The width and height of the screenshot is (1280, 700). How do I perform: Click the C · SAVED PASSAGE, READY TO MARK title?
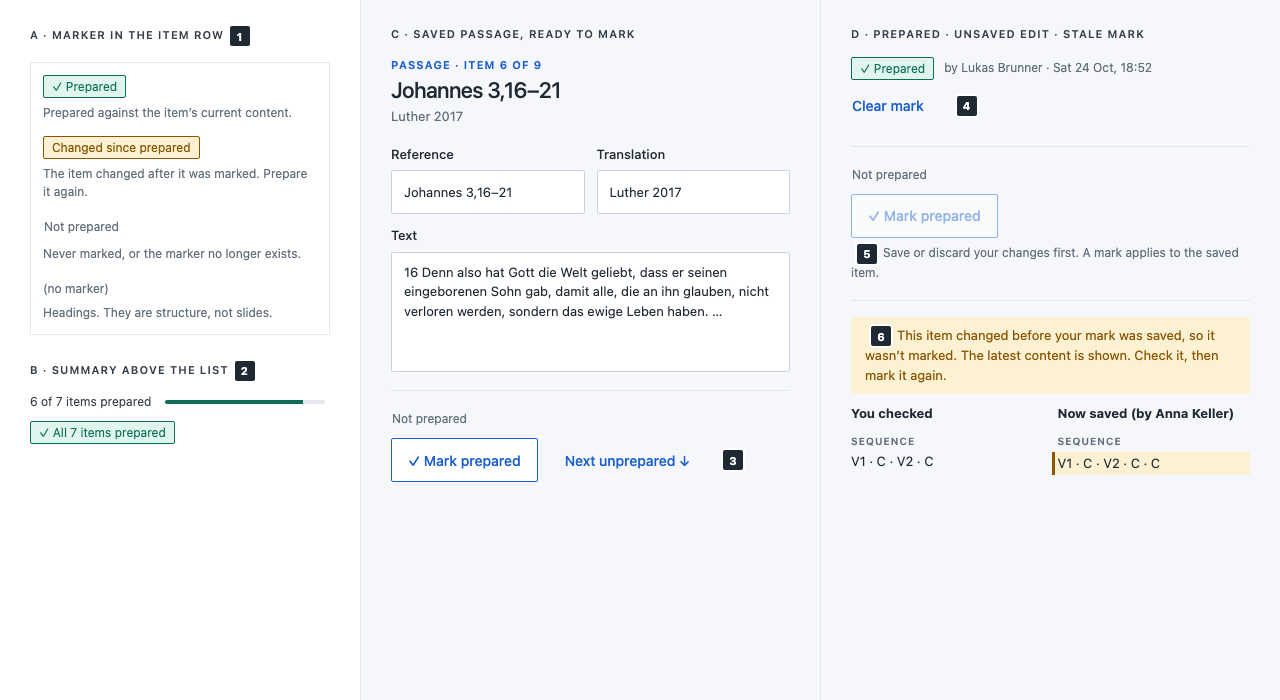coord(513,34)
